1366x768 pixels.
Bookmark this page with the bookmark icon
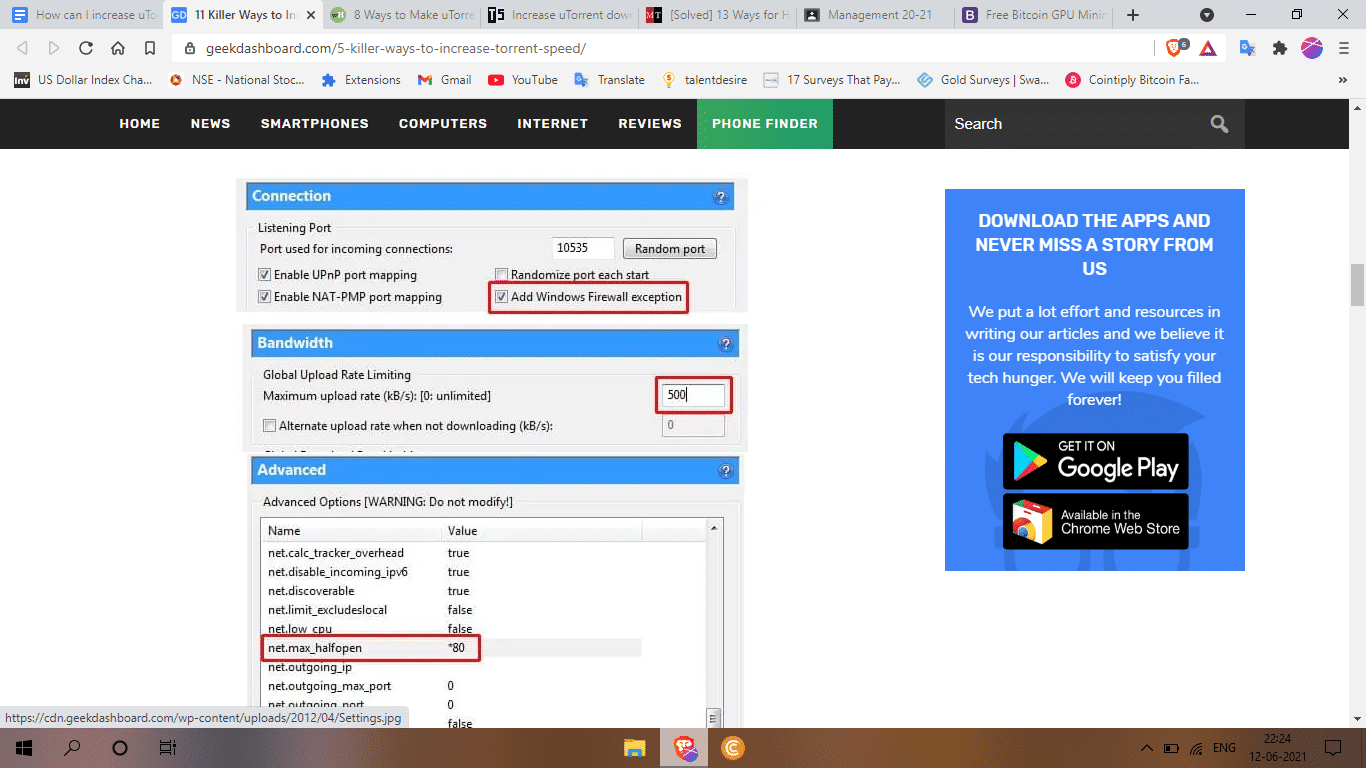click(150, 48)
